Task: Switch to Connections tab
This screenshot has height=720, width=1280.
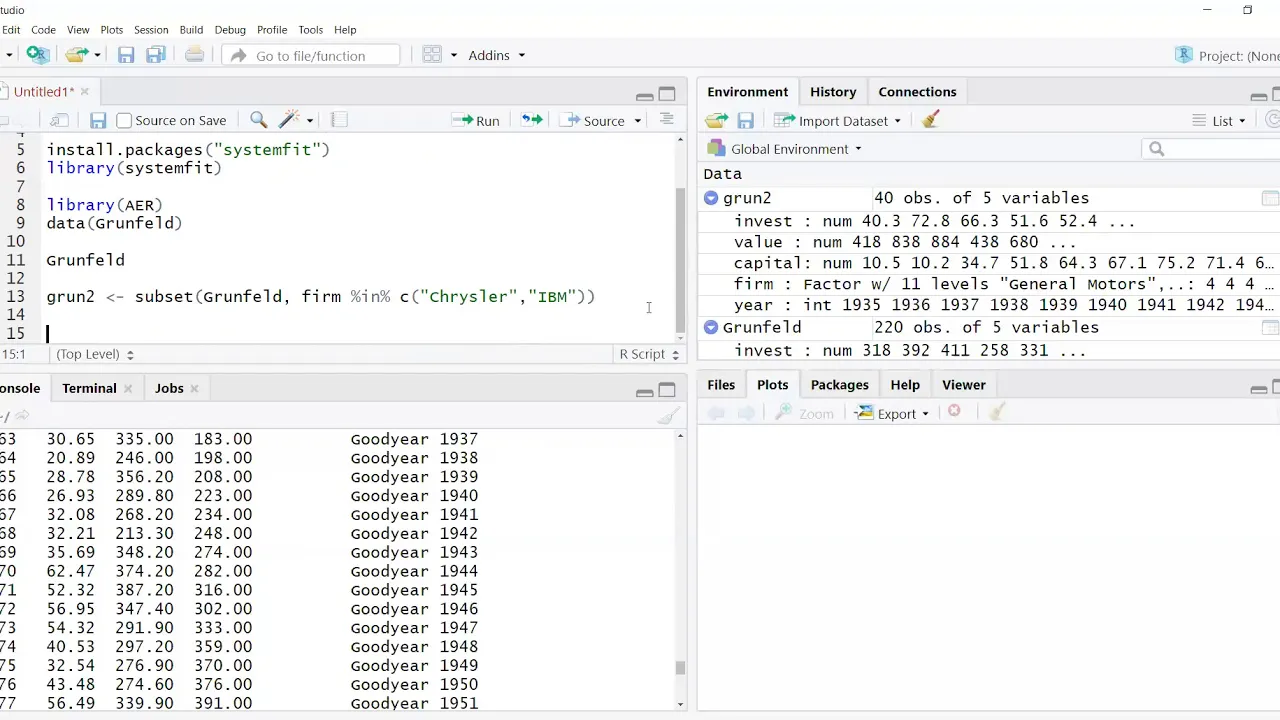Action: tap(917, 91)
